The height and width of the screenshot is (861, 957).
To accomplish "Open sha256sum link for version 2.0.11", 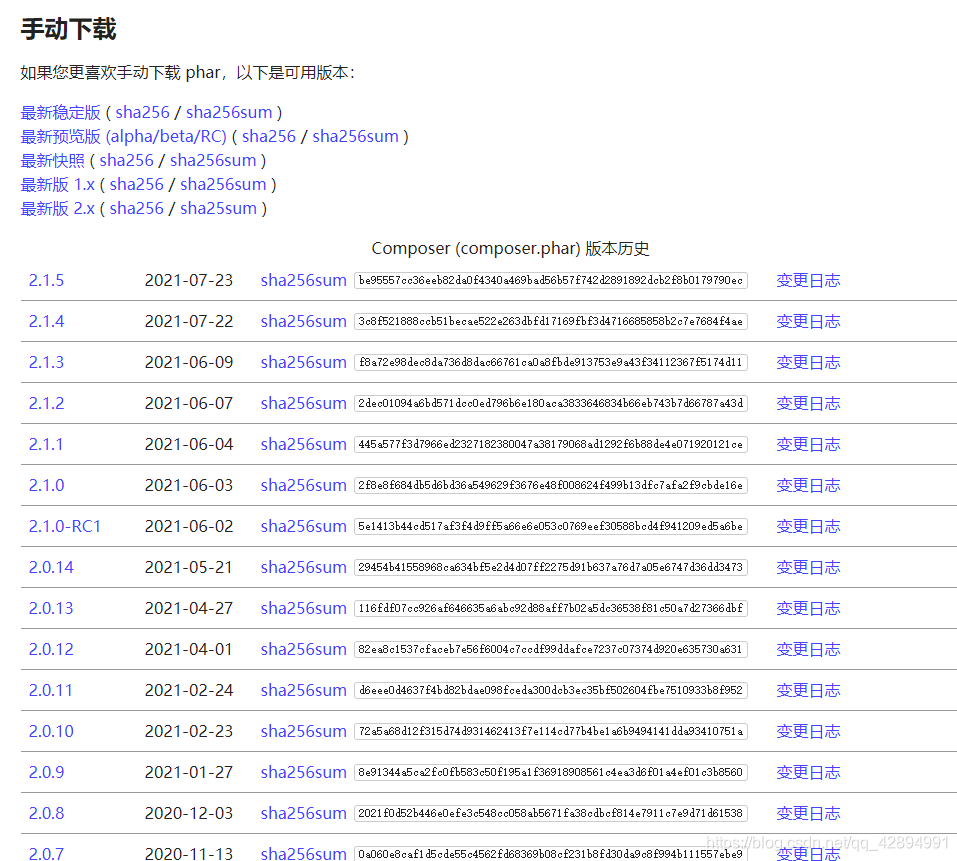I will [x=303, y=690].
